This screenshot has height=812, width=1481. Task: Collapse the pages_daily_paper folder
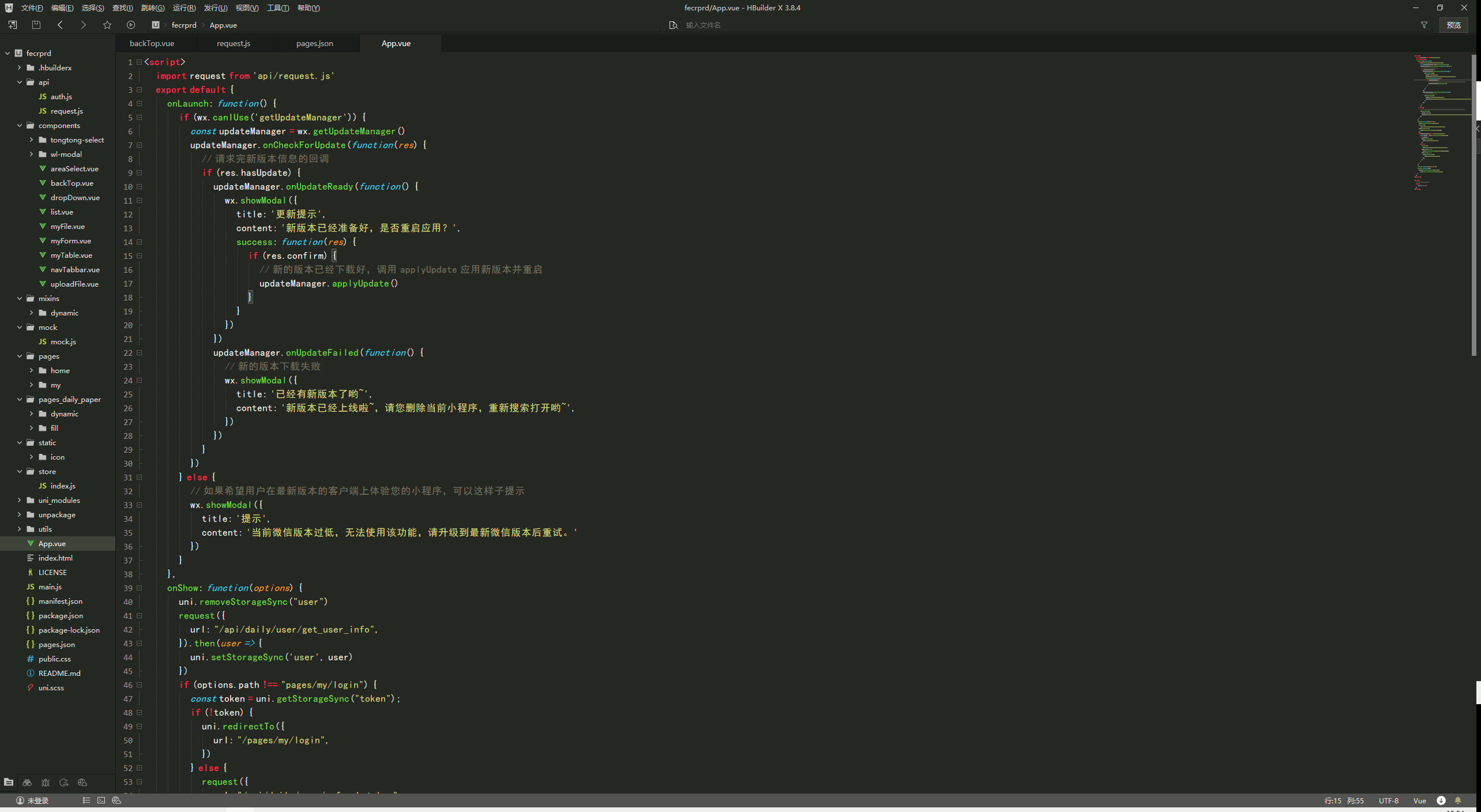tap(19, 399)
